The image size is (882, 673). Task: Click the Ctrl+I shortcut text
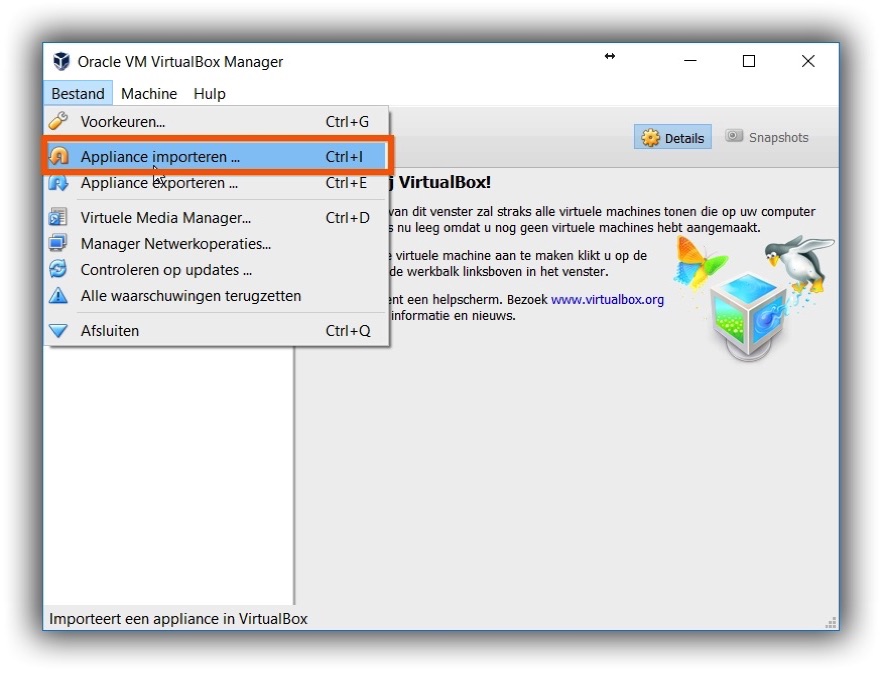pyautogui.click(x=344, y=156)
